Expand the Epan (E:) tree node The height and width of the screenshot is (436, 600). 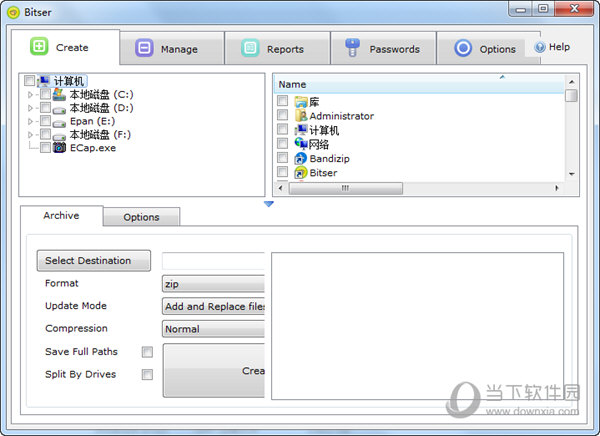(x=30, y=121)
